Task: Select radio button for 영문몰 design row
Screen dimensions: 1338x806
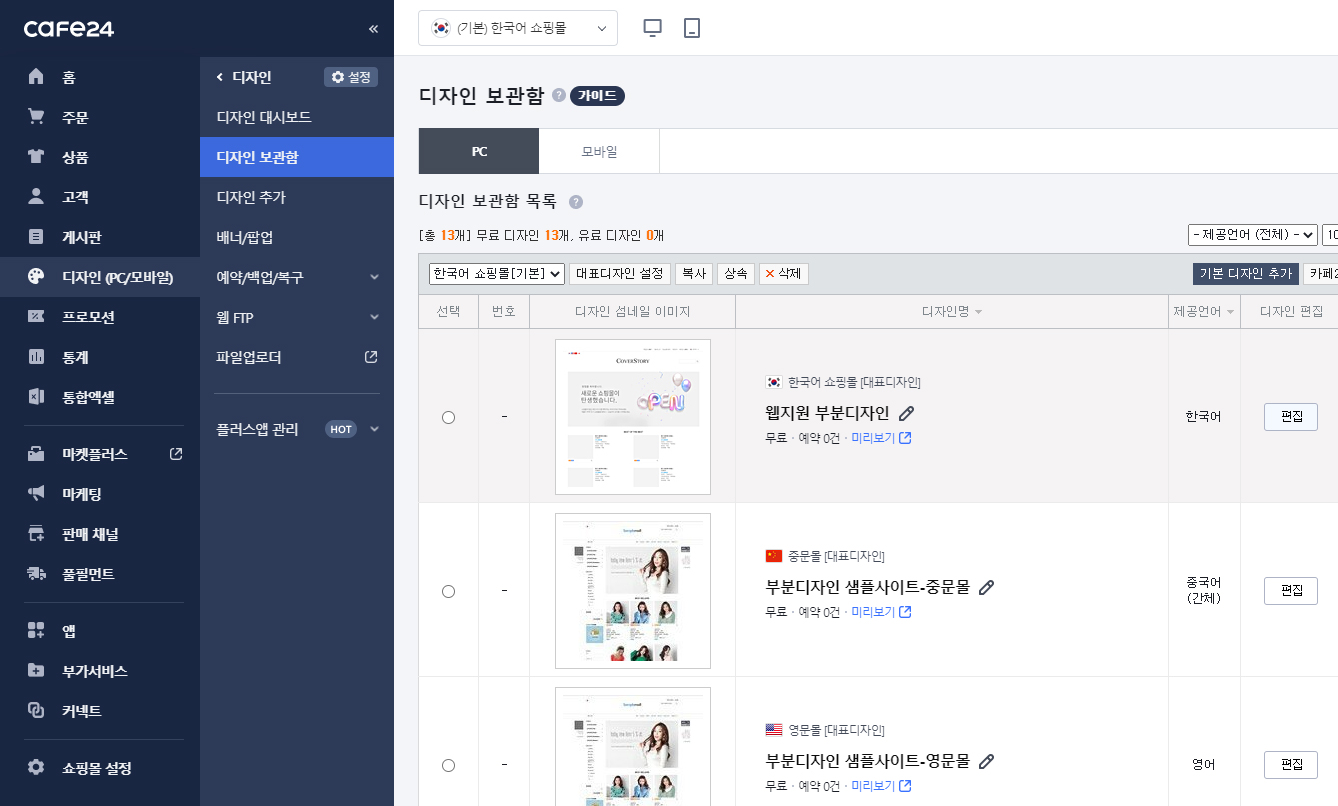Action: point(448,765)
